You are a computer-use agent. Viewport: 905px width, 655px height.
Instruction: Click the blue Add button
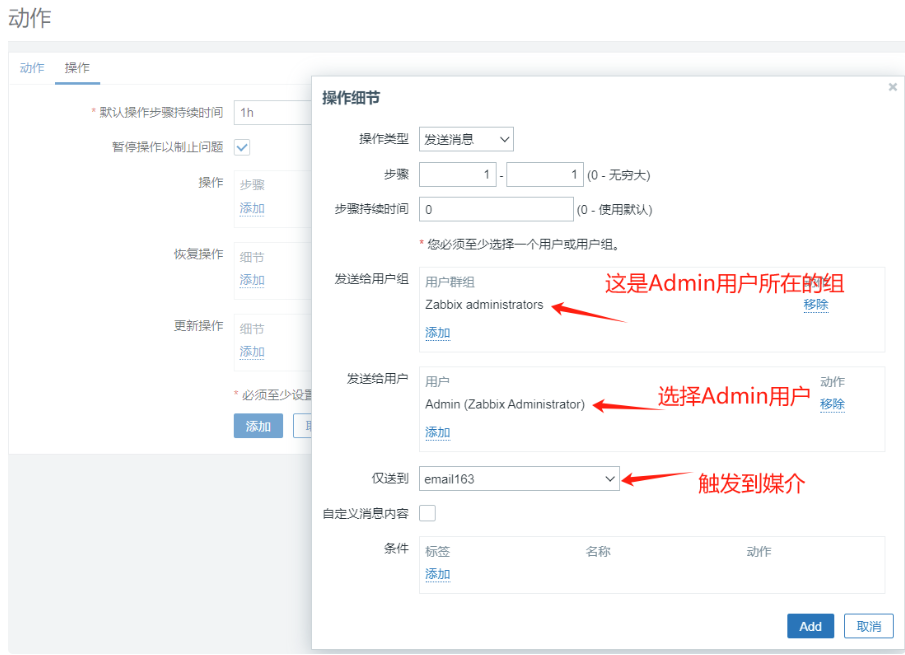(x=810, y=626)
